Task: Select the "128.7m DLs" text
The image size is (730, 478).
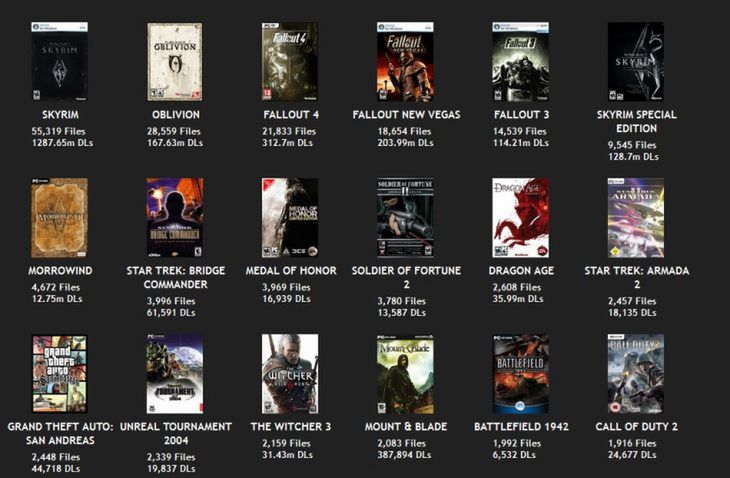Action: point(633,157)
